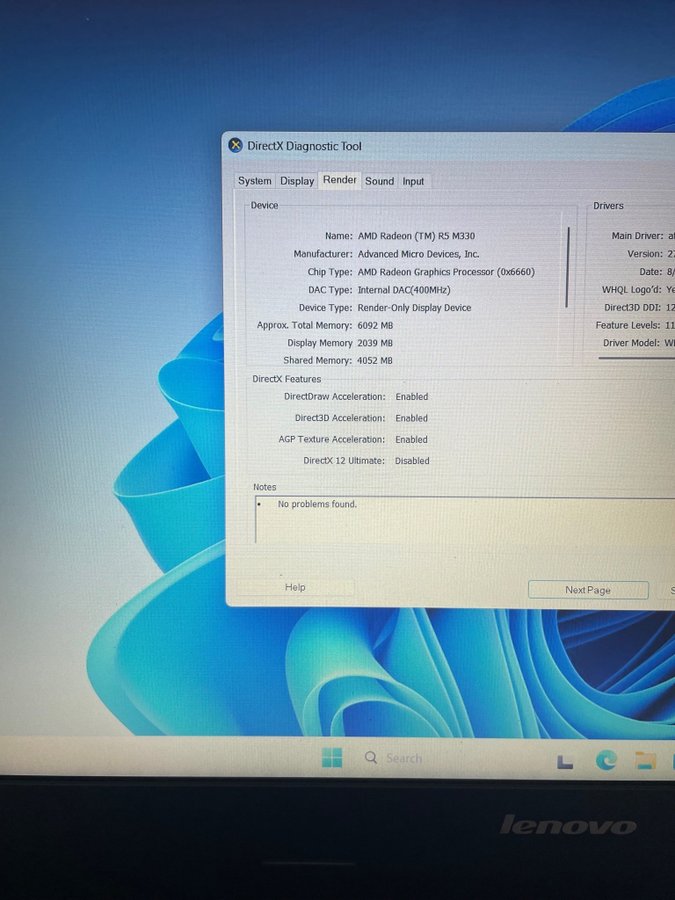The height and width of the screenshot is (900, 675).
Task: Click the Chip Type value text
Action: tap(446, 272)
